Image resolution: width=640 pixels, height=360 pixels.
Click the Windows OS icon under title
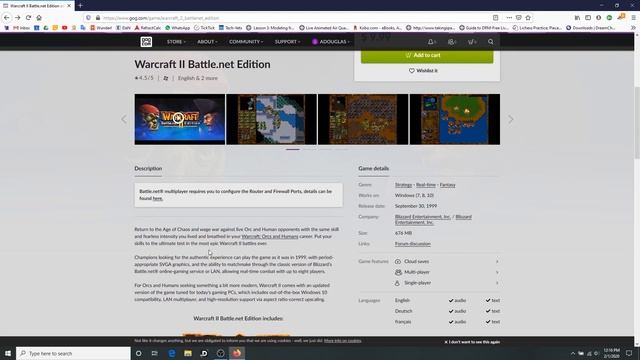166,78
